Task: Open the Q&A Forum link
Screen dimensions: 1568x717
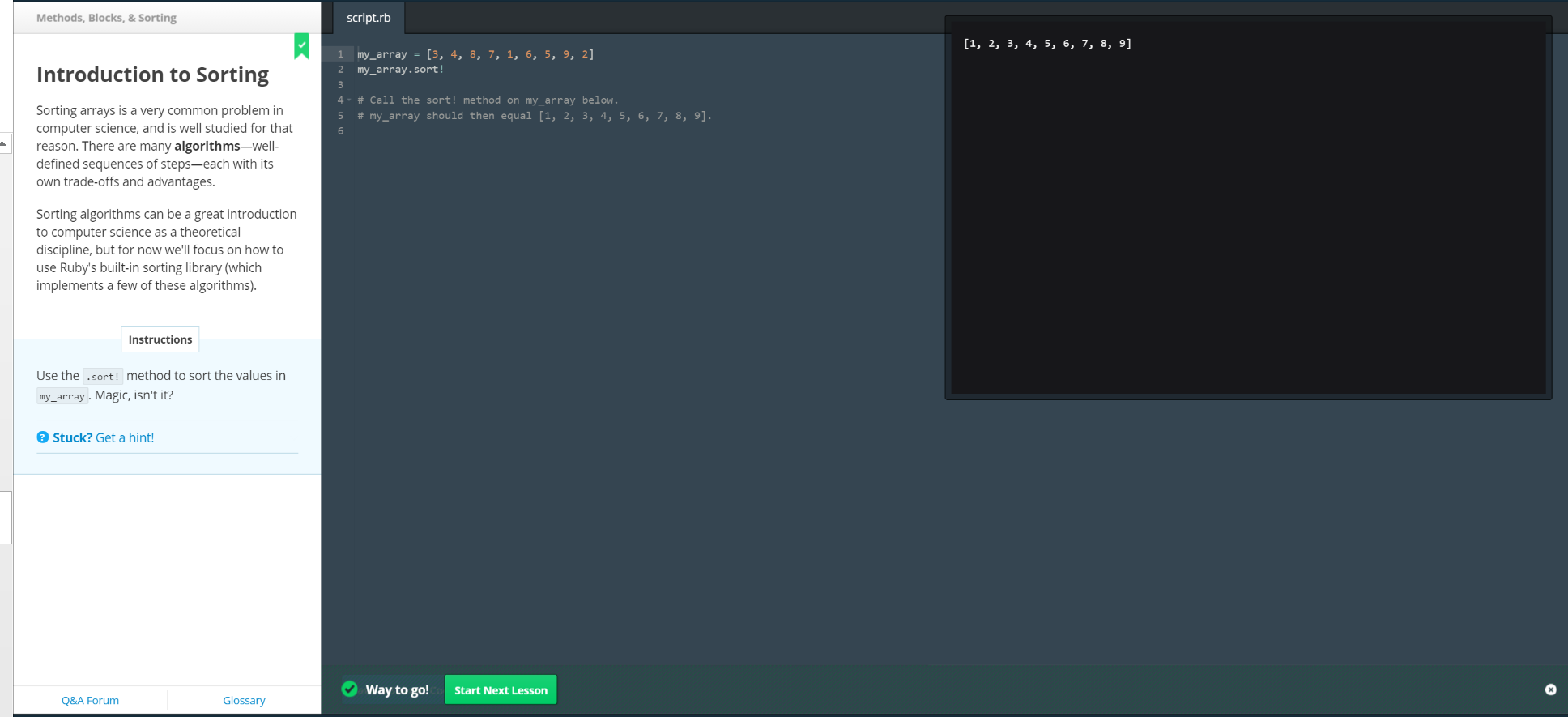Action: pos(90,700)
